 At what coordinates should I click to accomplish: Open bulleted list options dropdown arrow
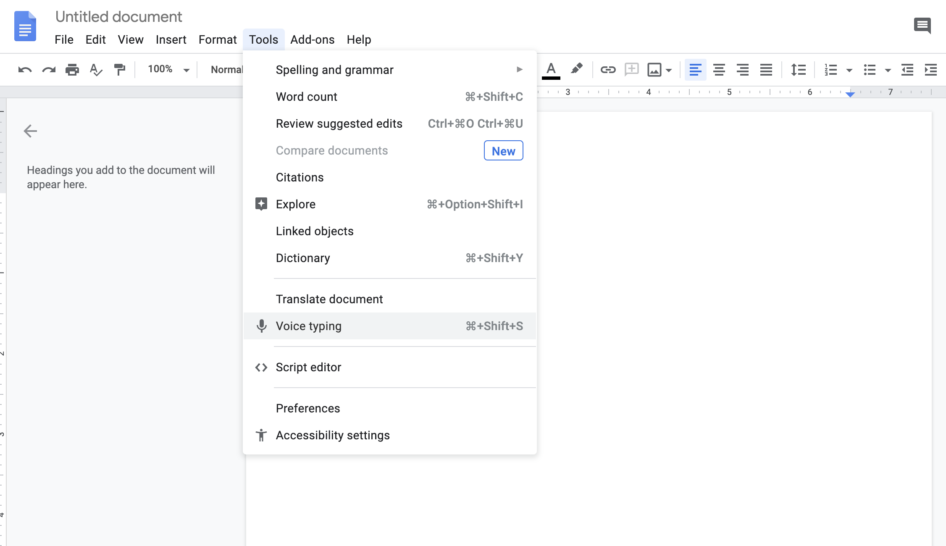887,71
